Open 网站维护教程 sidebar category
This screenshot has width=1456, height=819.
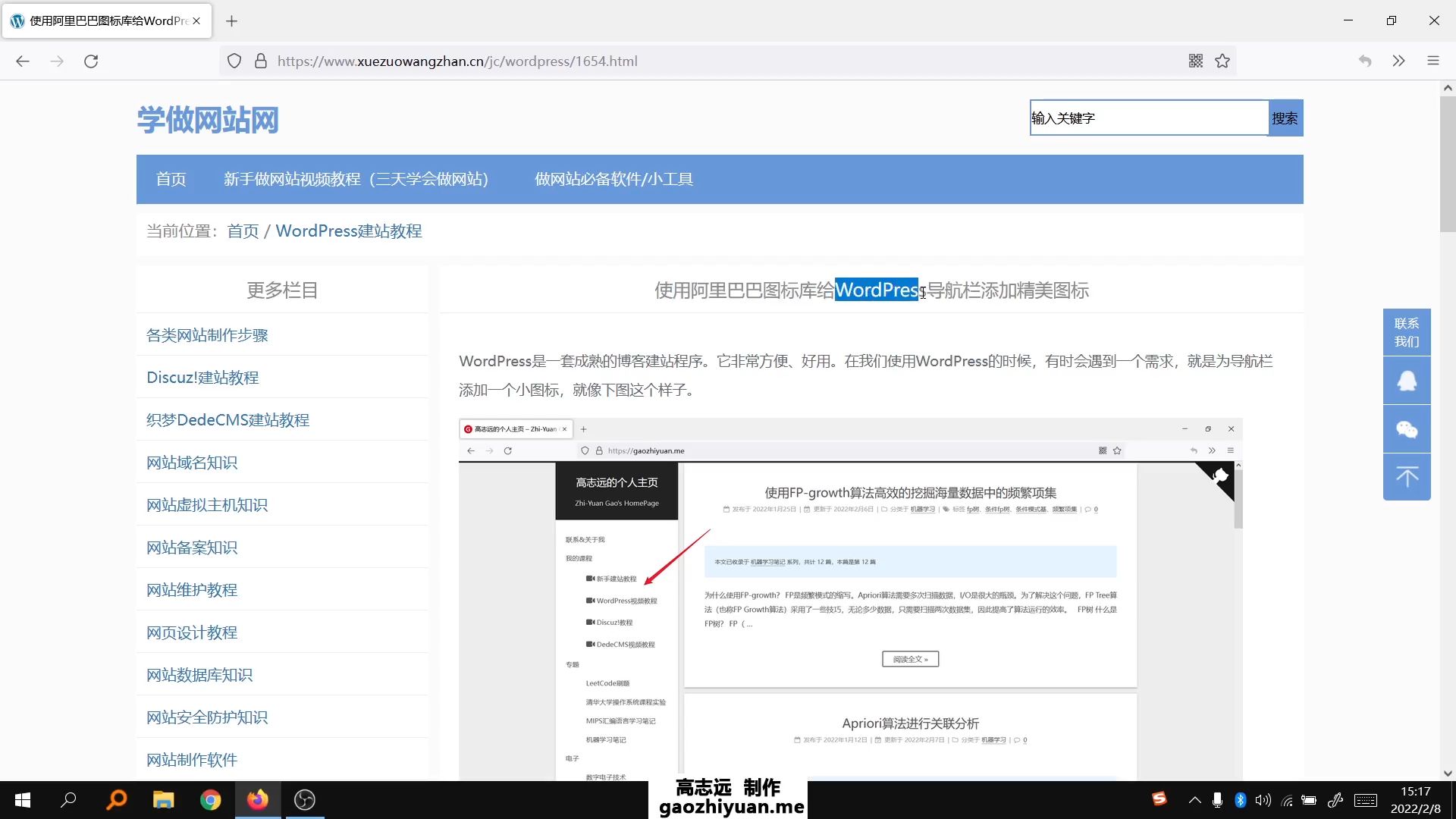(192, 590)
